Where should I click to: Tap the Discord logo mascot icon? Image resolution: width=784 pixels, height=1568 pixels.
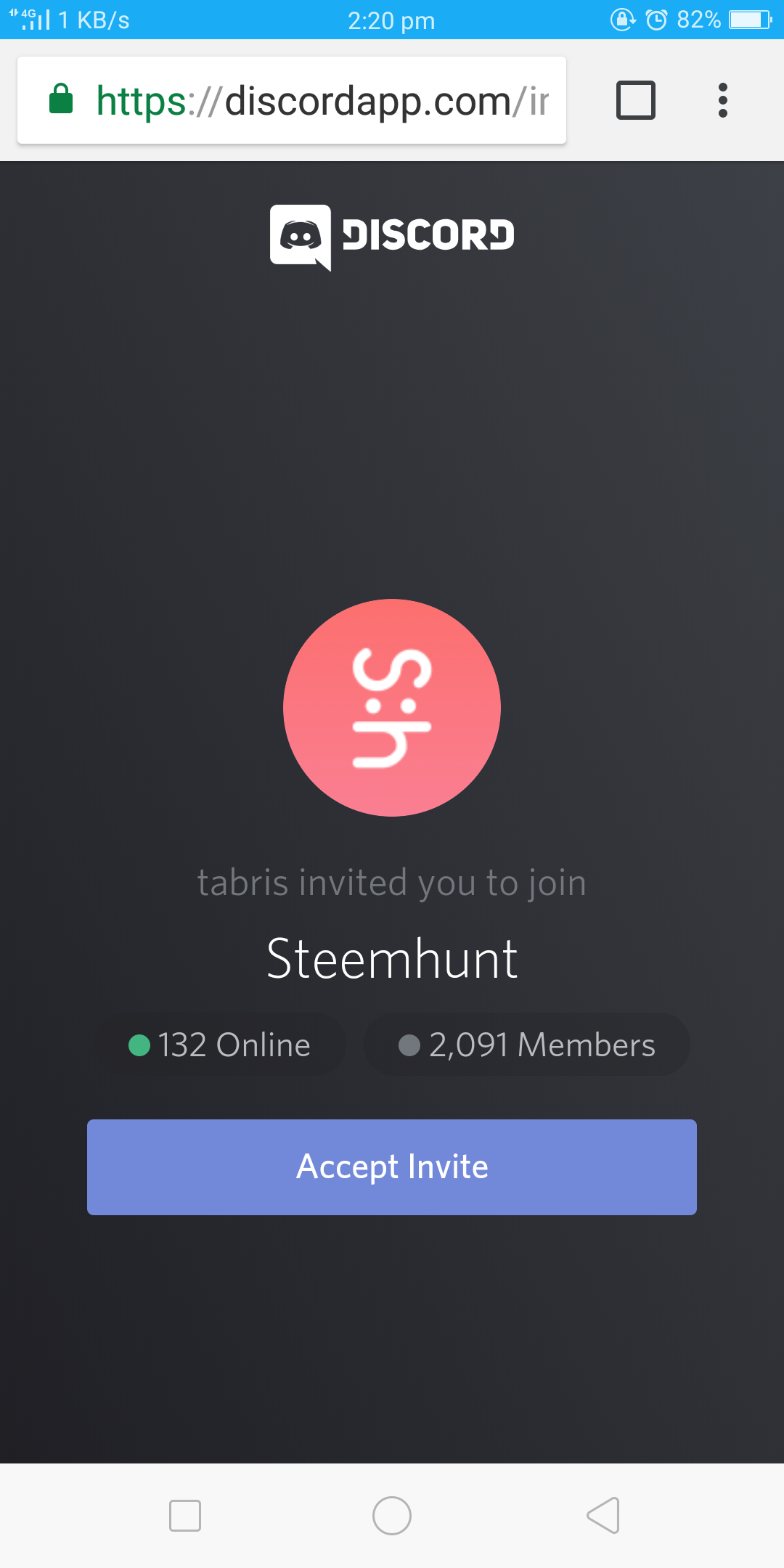coord(301,237)
